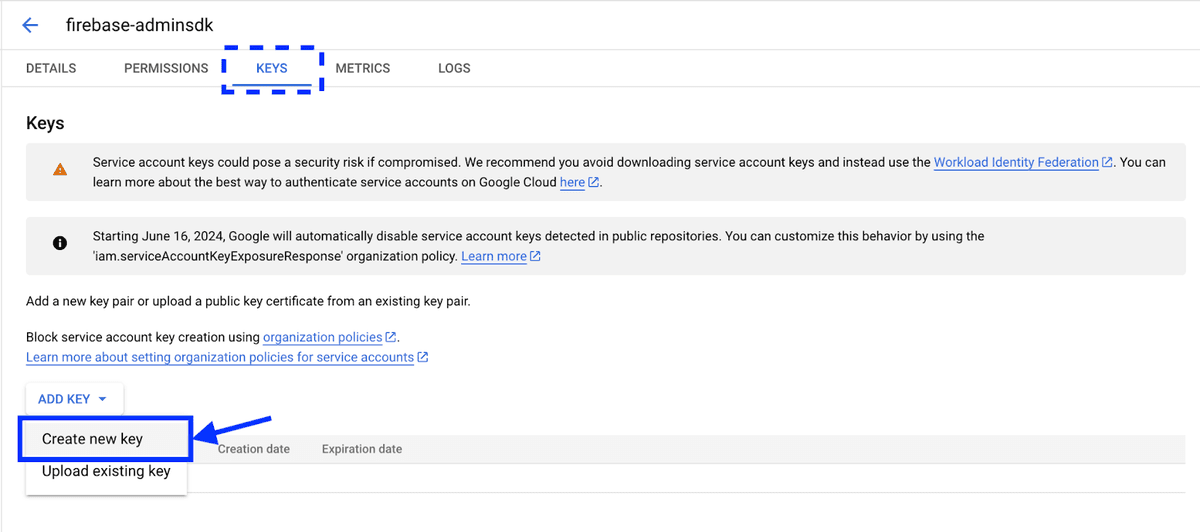Open the PERMISSIONS tab
Viewport: 1200px width, 532px height.
(x=166, y=68)
